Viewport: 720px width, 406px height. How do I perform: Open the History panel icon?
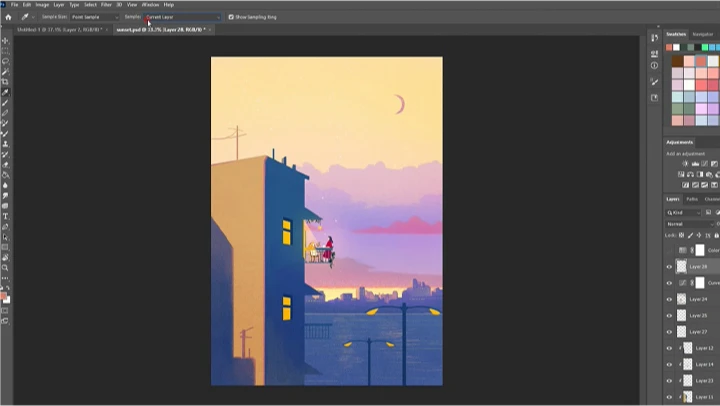pyautogui.click(x=654, y=38)
